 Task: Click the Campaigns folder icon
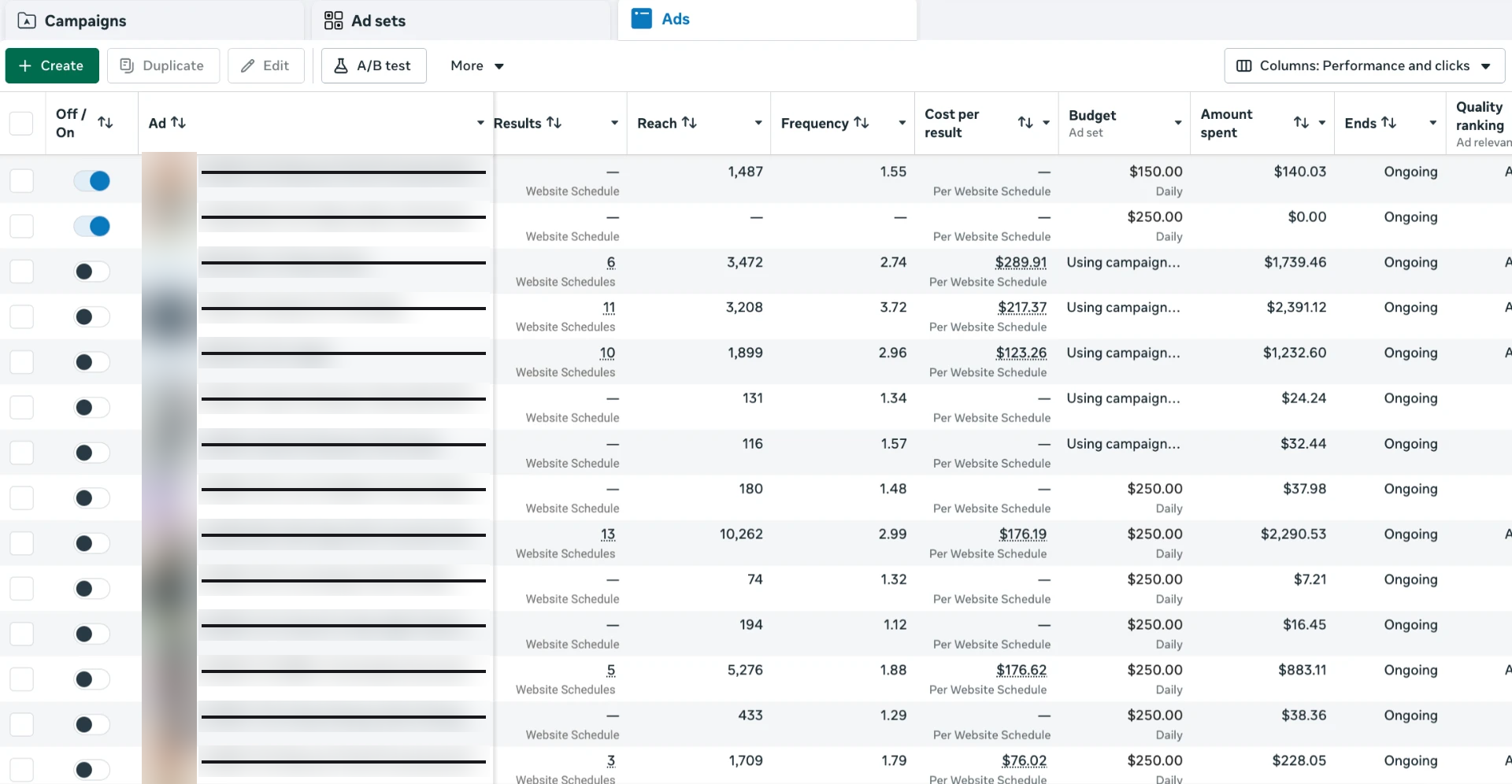pyautogui.click(x=27, y=20)
